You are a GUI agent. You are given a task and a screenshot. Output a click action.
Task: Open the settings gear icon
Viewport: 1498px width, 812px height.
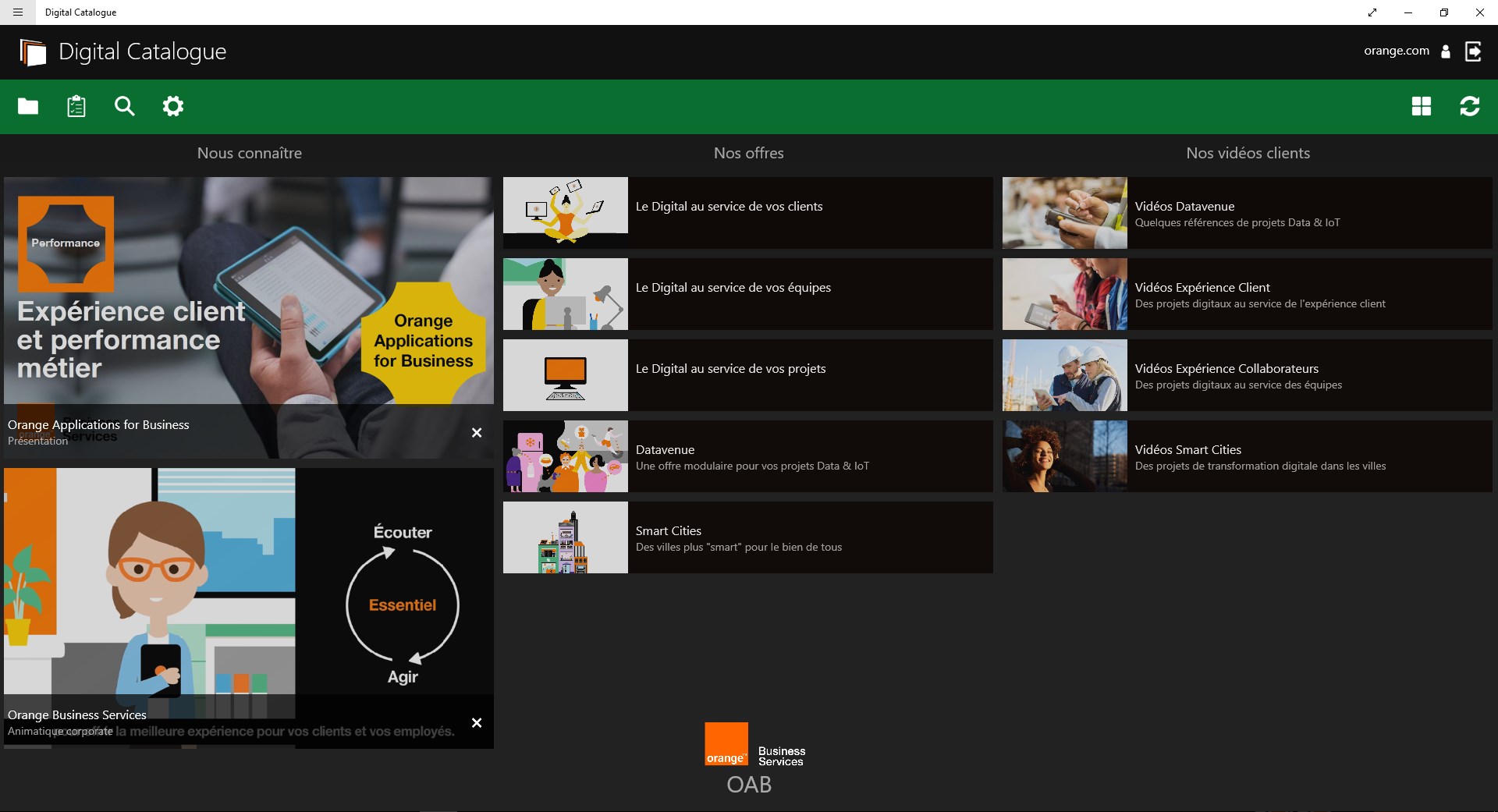[173, 106]
